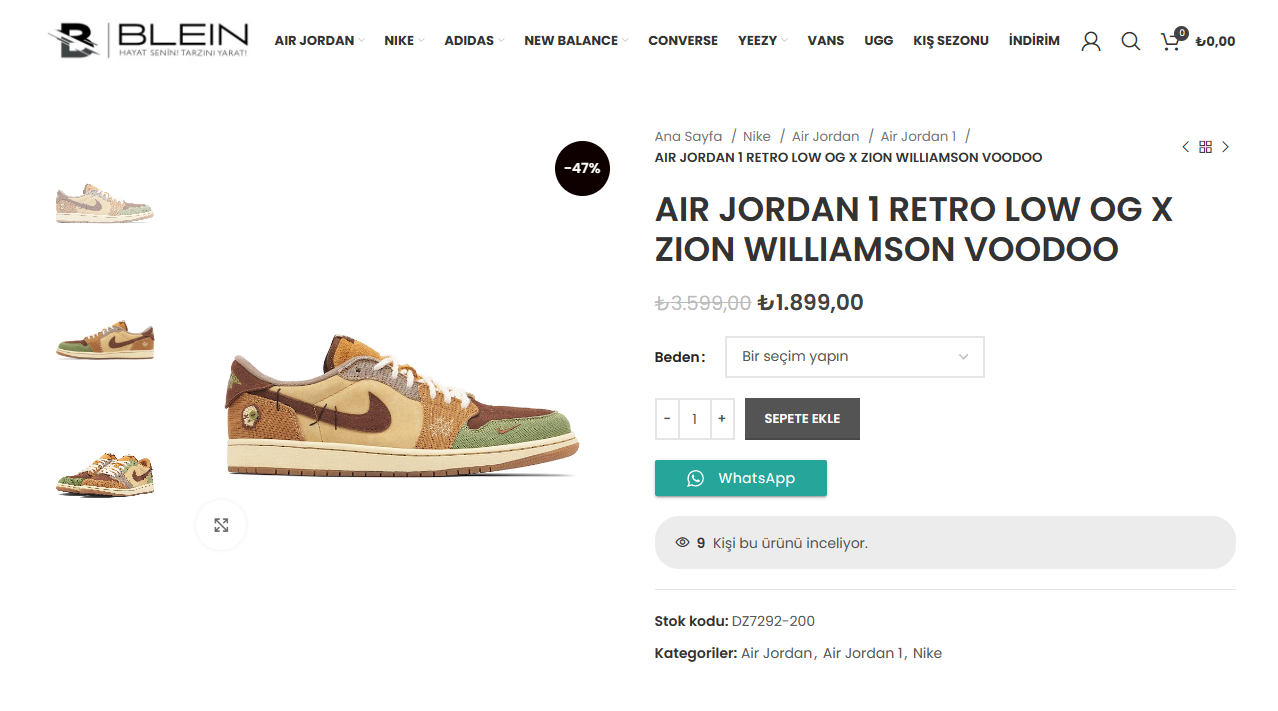Viewport: 1278px width, 711px height.
Task: Expand the New Balance menu
Action: (576, 41)
